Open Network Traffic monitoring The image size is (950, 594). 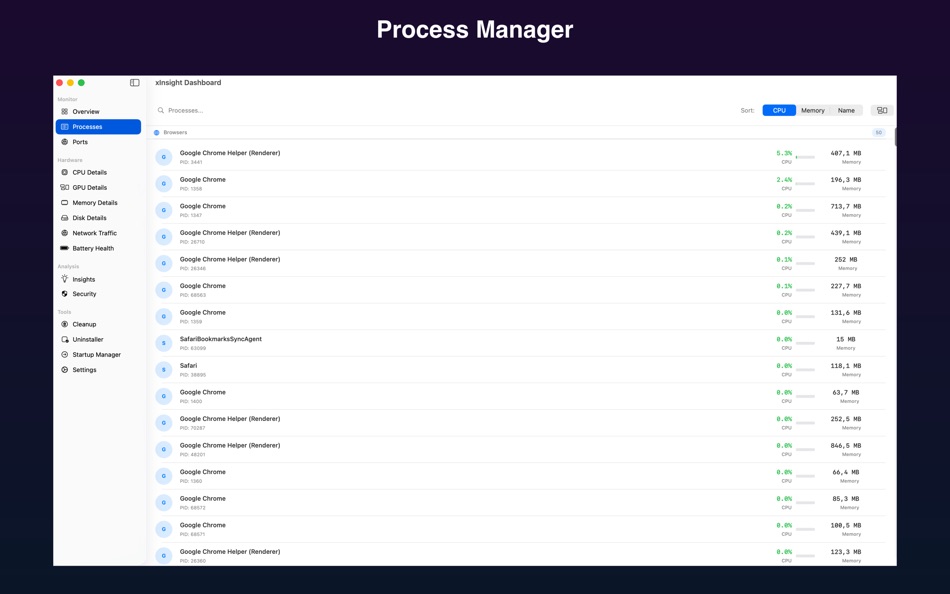click(91, 233)
